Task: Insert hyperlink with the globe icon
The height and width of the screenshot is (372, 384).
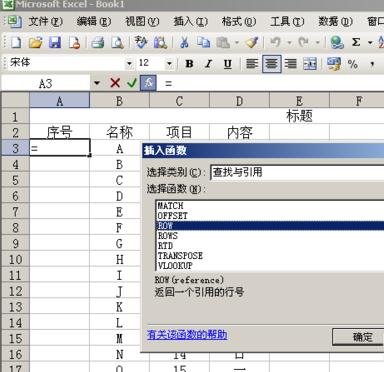Action: coord(337,43)
